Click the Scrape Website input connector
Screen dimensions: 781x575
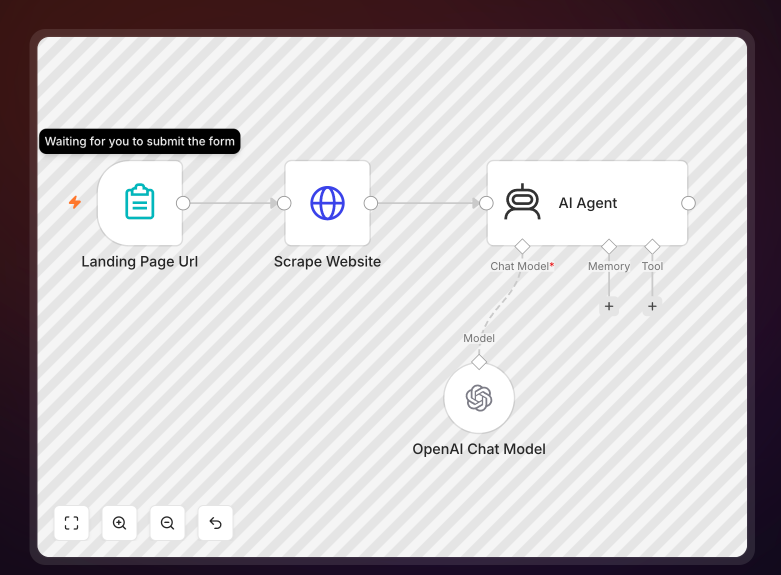coord(284,203)
